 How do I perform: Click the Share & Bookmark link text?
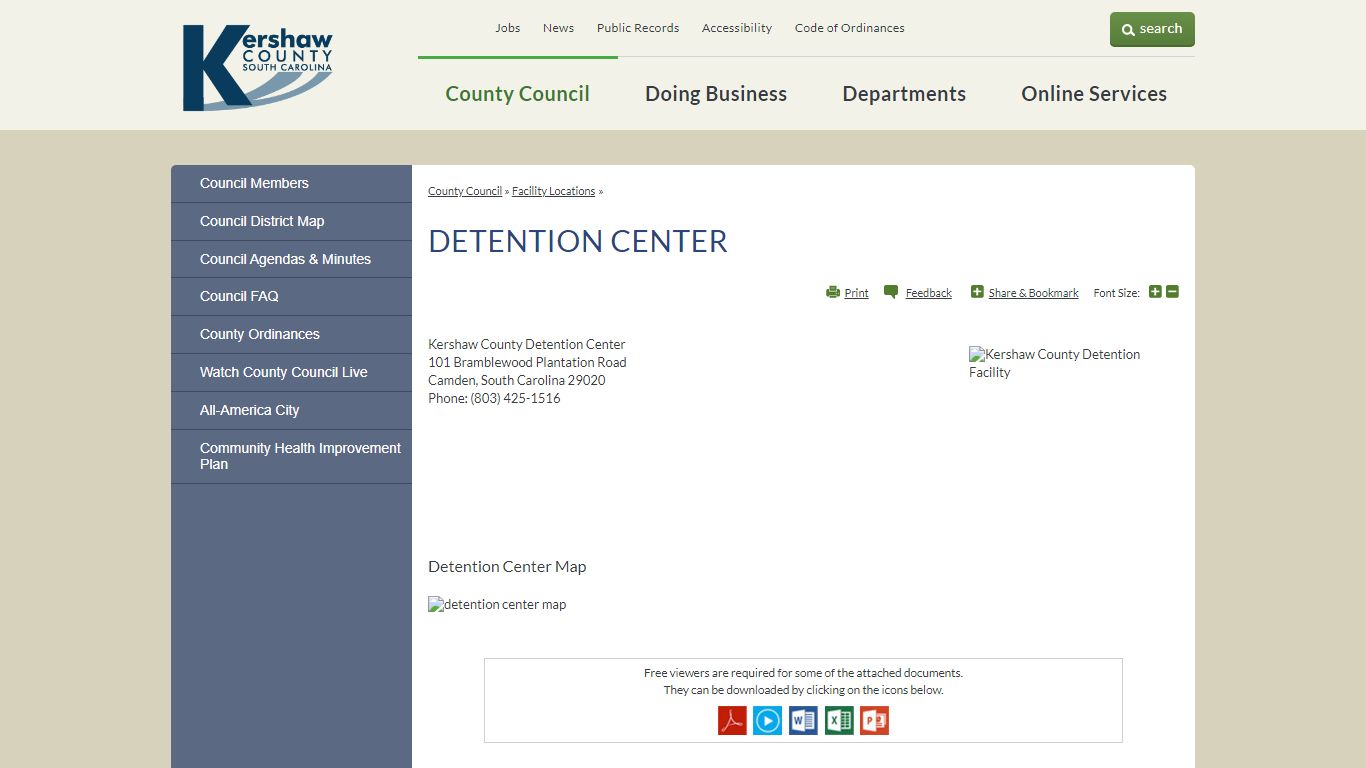point(1033,293)
